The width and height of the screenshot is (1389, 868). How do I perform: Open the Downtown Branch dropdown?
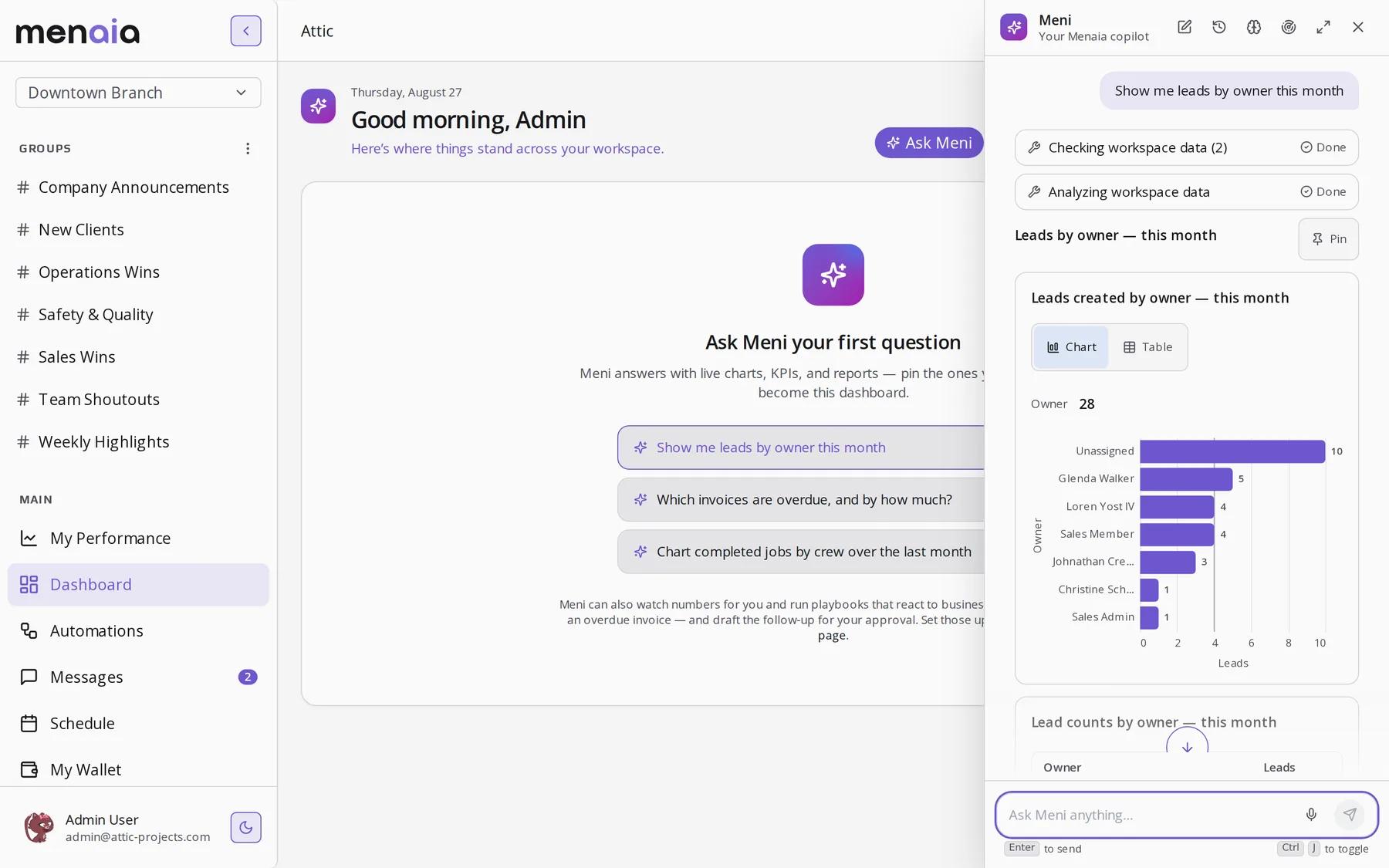coord(138,93)
